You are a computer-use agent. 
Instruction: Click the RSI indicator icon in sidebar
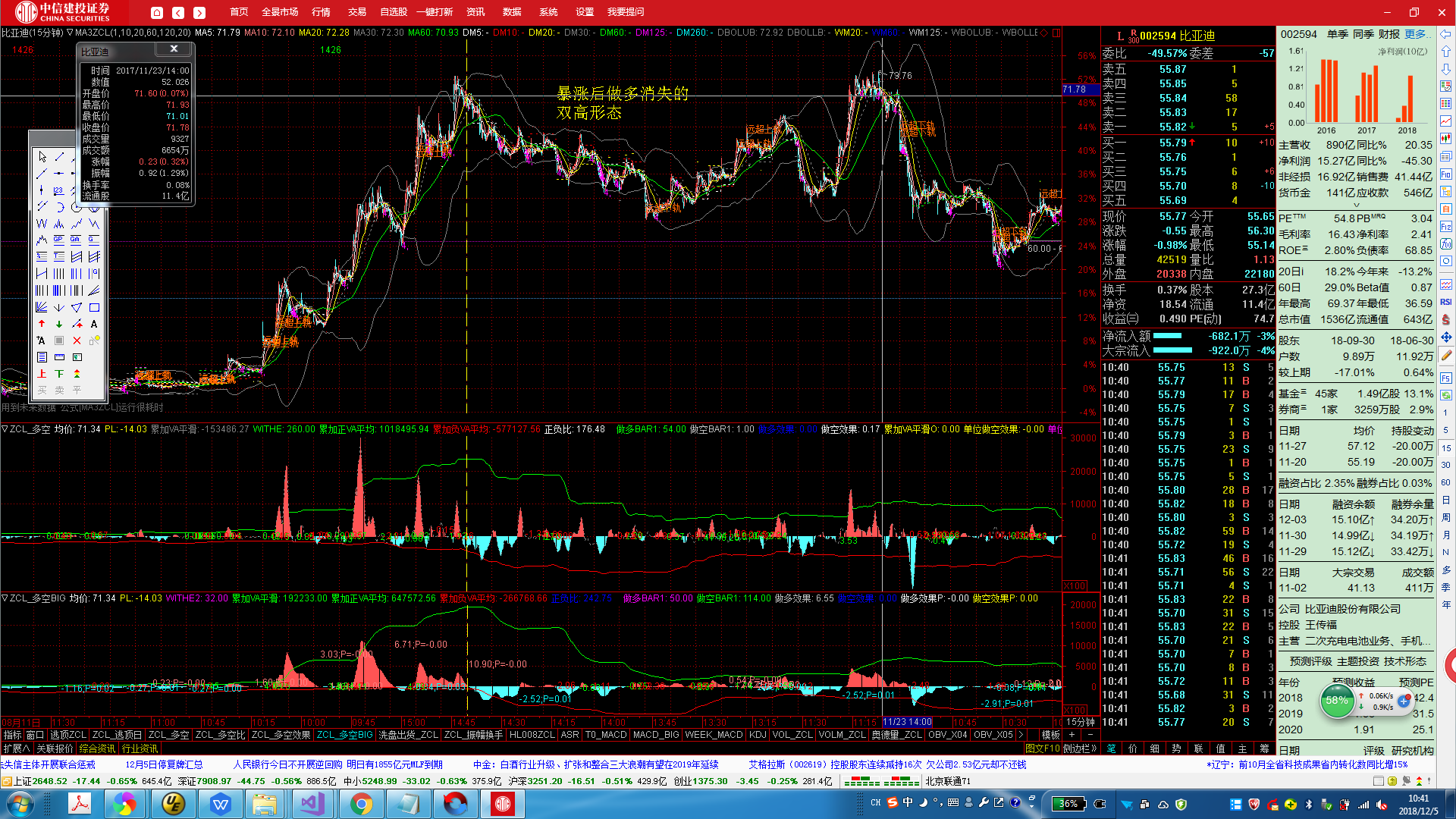[1446, 302]
